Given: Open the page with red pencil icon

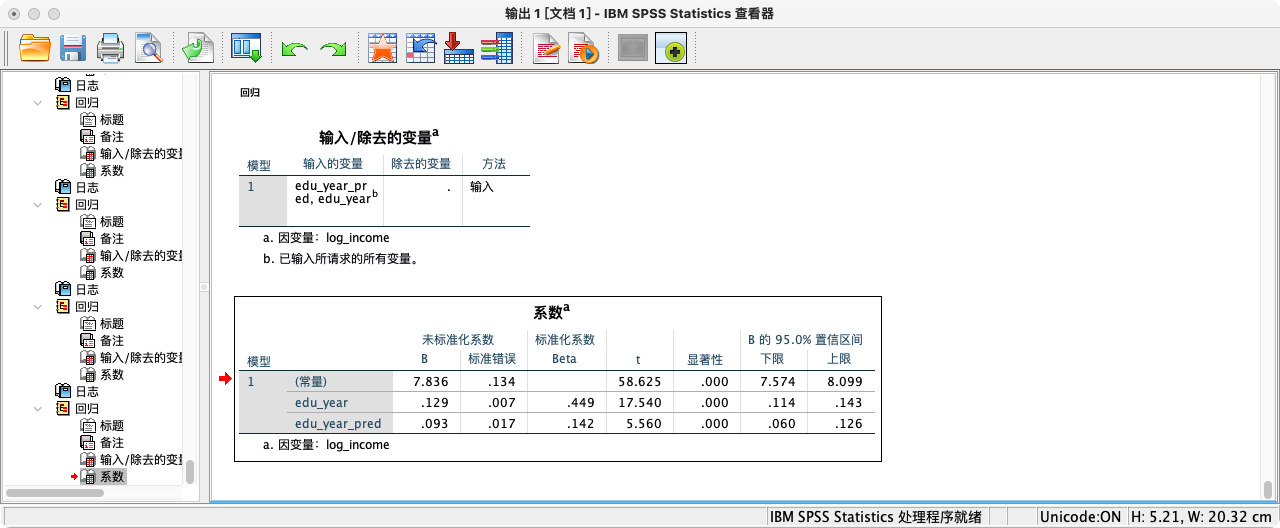Looking at the screenshot, I should coord(546,48).
